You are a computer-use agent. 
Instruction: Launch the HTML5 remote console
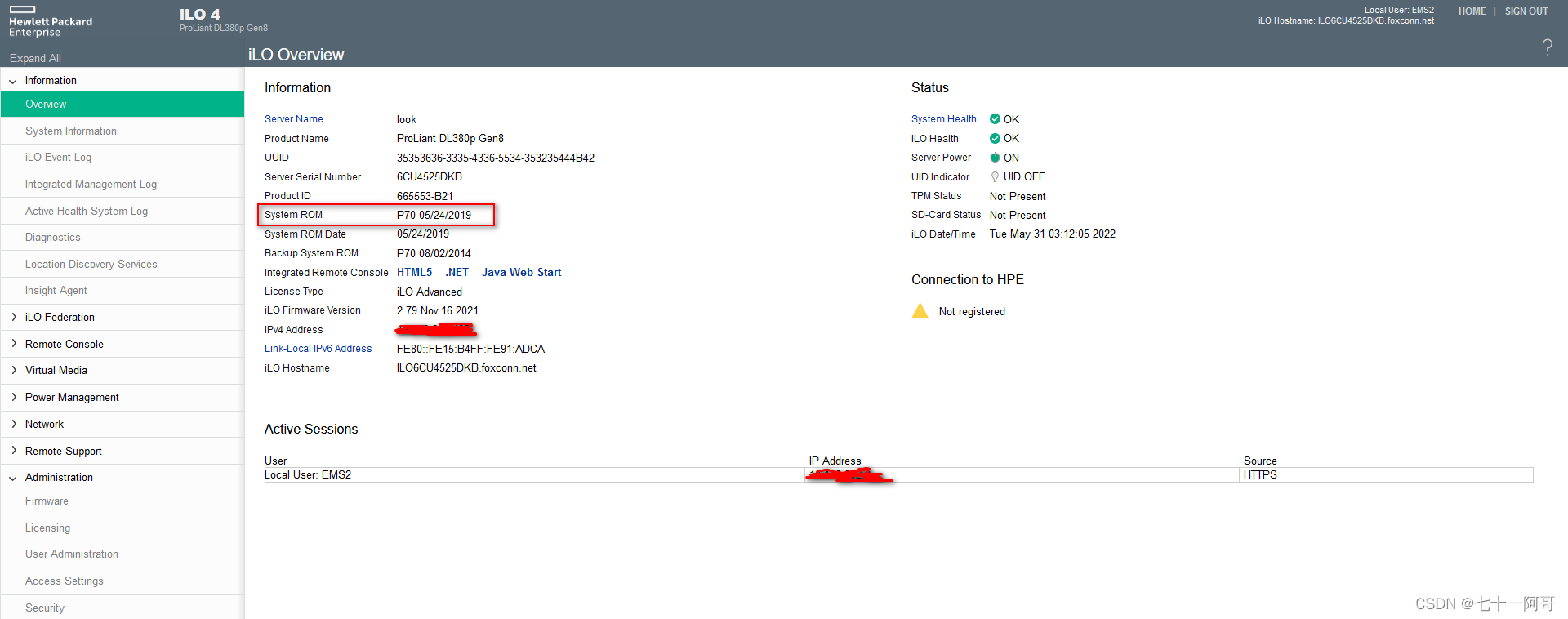[414, 273]
